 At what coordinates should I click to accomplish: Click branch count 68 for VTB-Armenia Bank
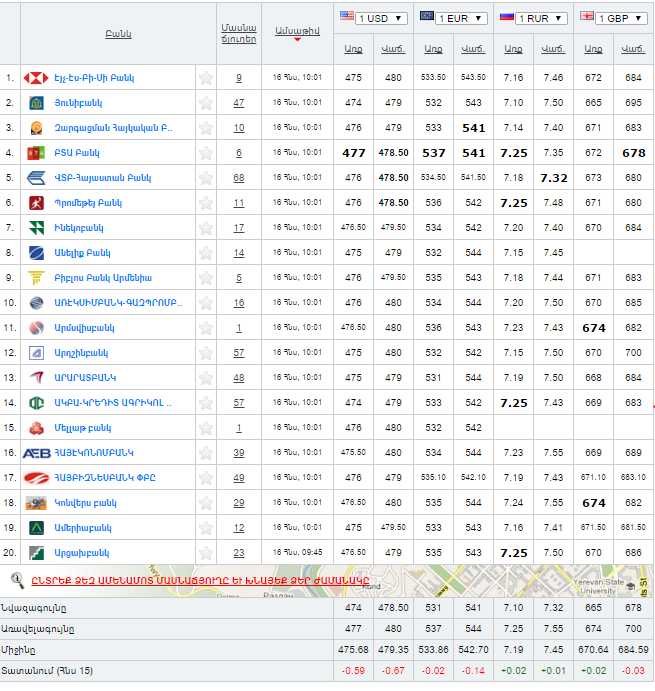point(239,178)
